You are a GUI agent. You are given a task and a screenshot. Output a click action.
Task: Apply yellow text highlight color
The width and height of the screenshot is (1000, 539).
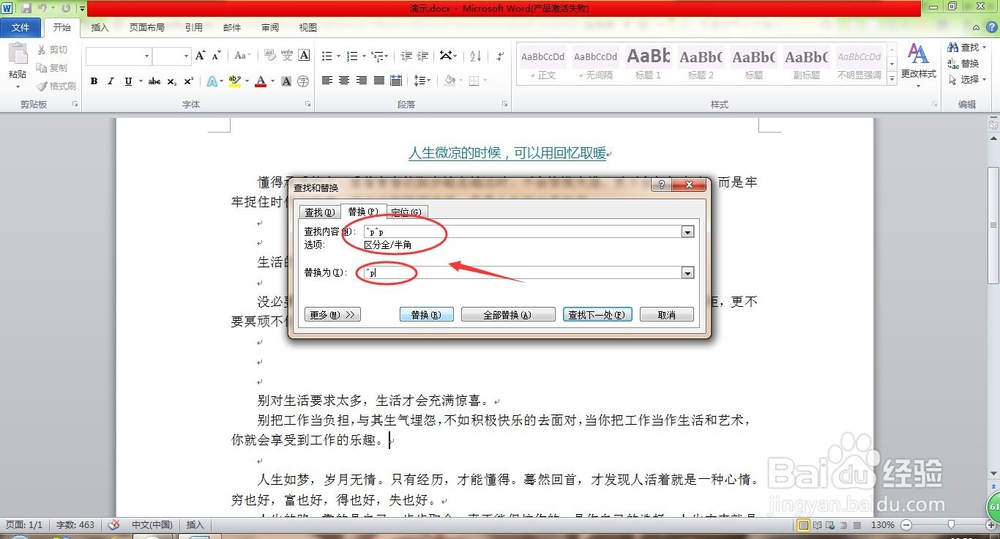(x=234, y=81)
